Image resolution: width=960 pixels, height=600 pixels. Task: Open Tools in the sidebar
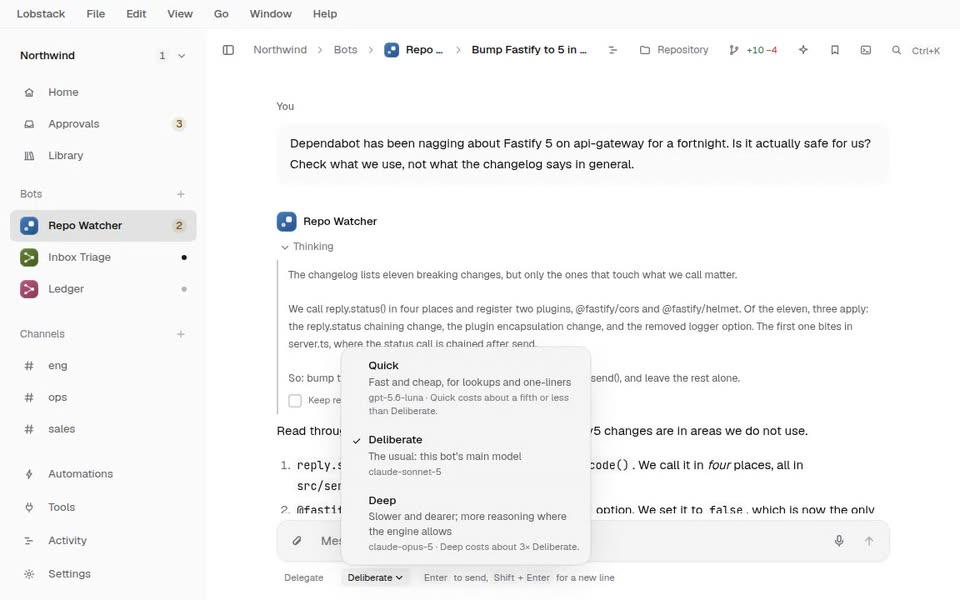point(103,507)
